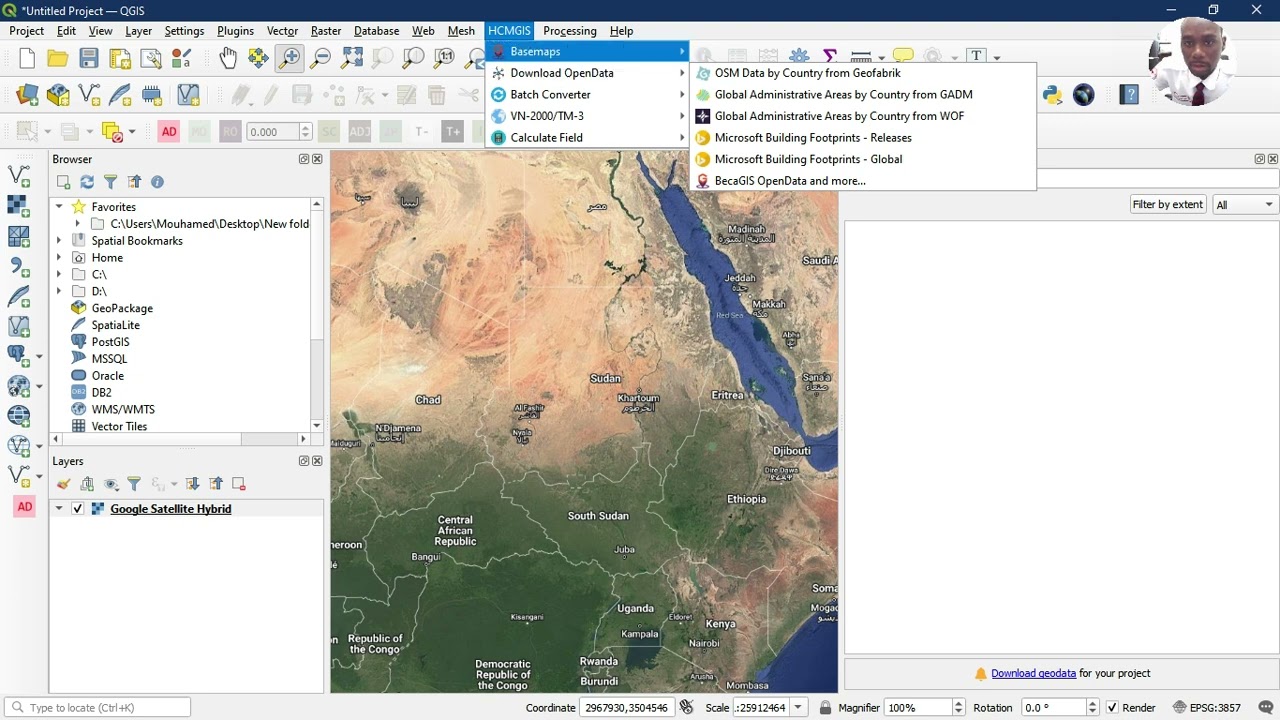The height and width of the screenshot is (720, 1280).
Task: Click the locator search box
Action: (x=97, y=708)
